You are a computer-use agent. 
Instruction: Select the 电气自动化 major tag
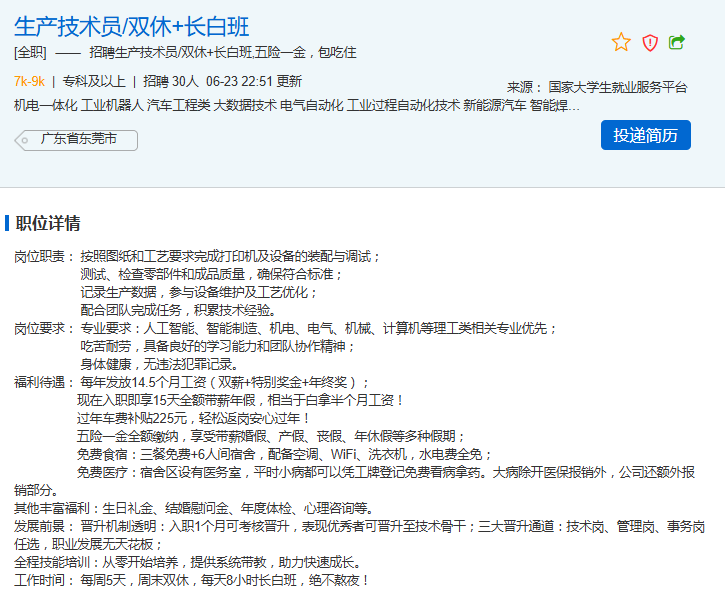click(x=311, y=105)
